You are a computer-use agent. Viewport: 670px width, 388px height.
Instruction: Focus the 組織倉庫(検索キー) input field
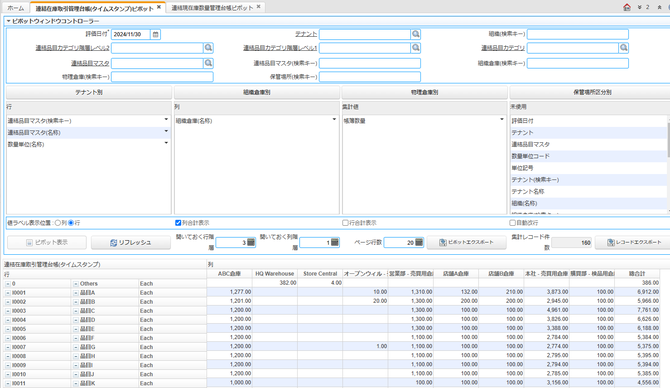coord(578,63)
